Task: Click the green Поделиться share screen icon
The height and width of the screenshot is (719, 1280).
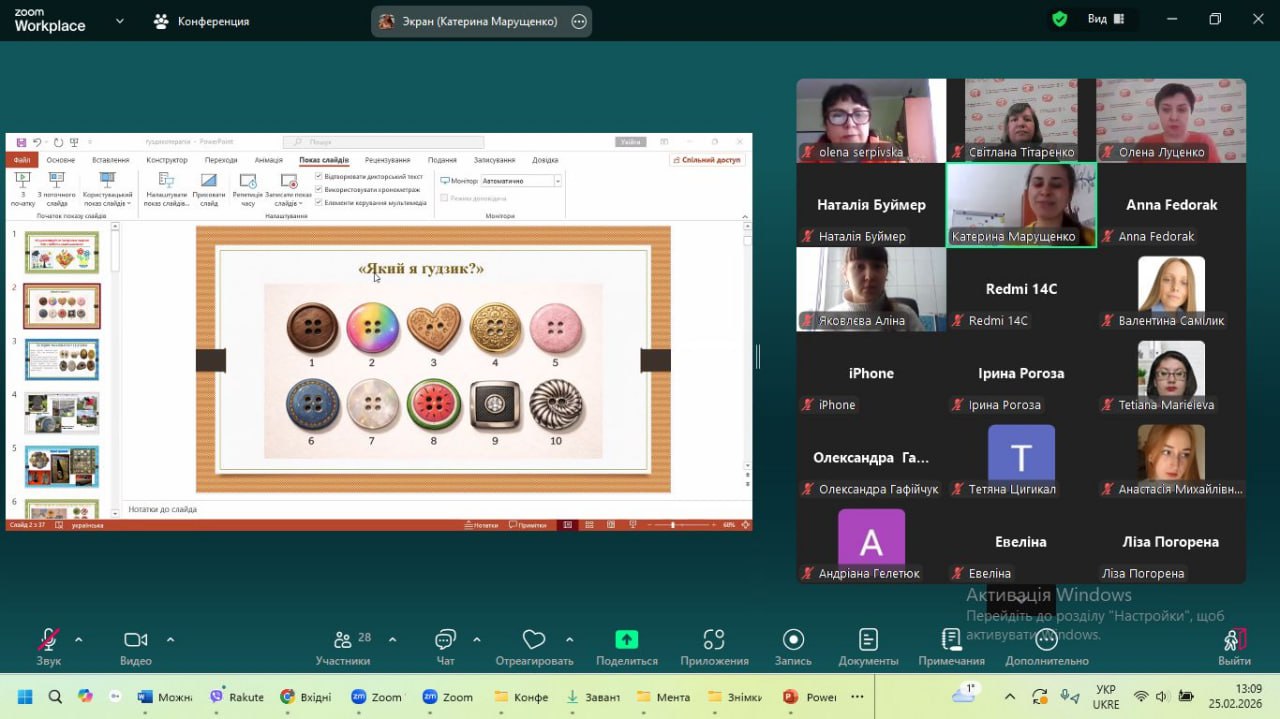Action: pos(626,640)
